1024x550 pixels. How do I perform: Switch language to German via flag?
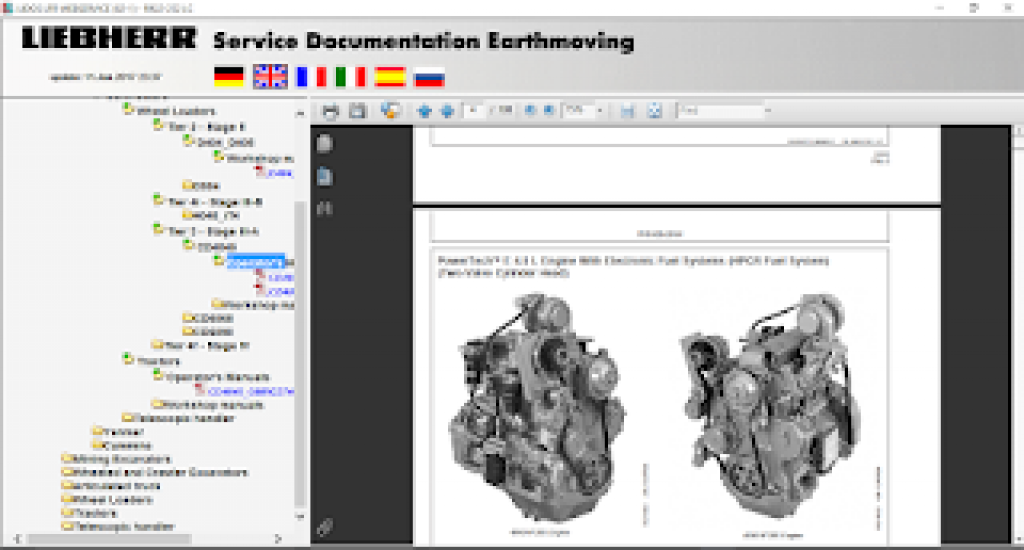[x=229, y=76]
